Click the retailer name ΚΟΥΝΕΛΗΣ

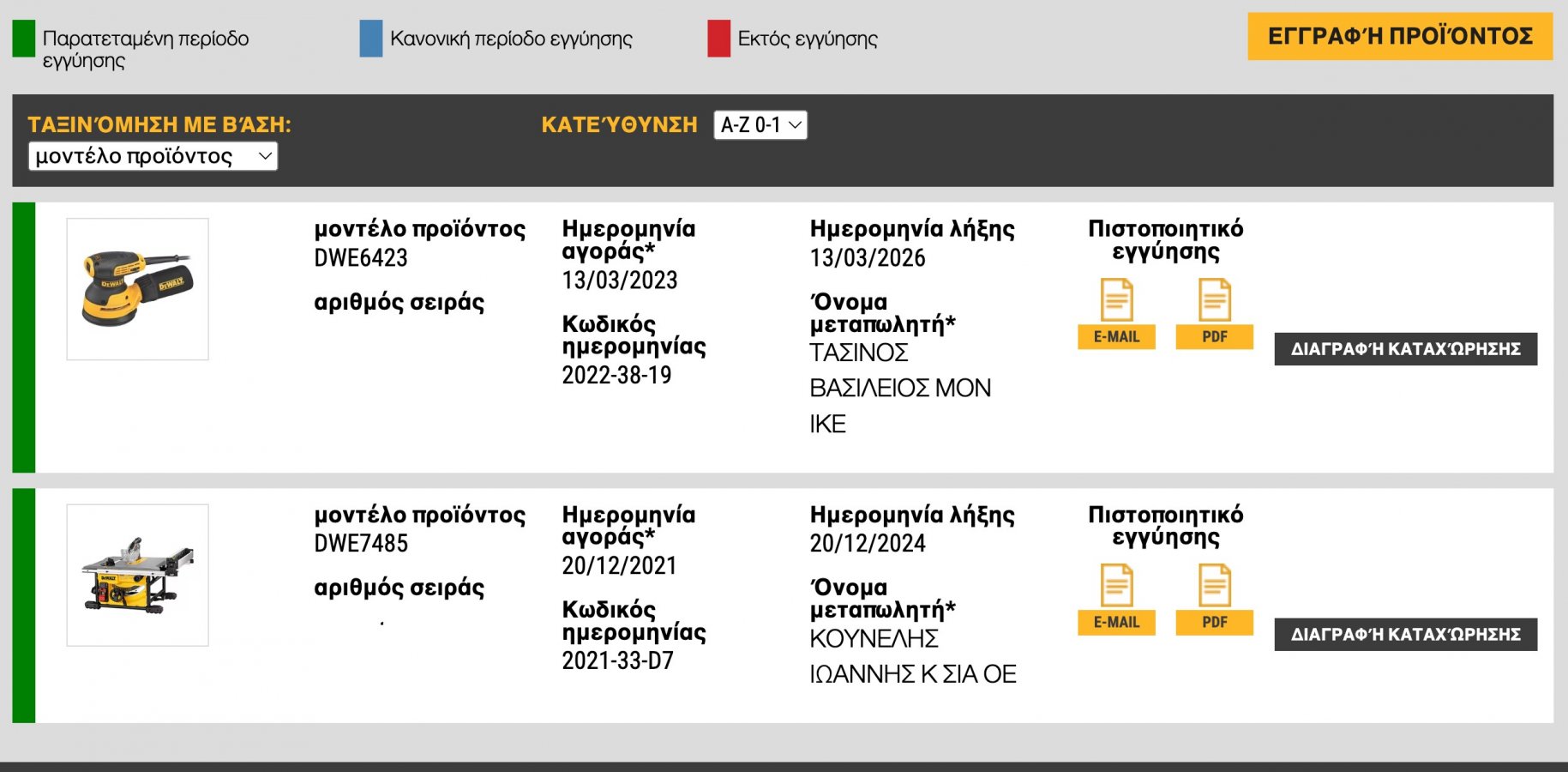click(x=874, y=638)
